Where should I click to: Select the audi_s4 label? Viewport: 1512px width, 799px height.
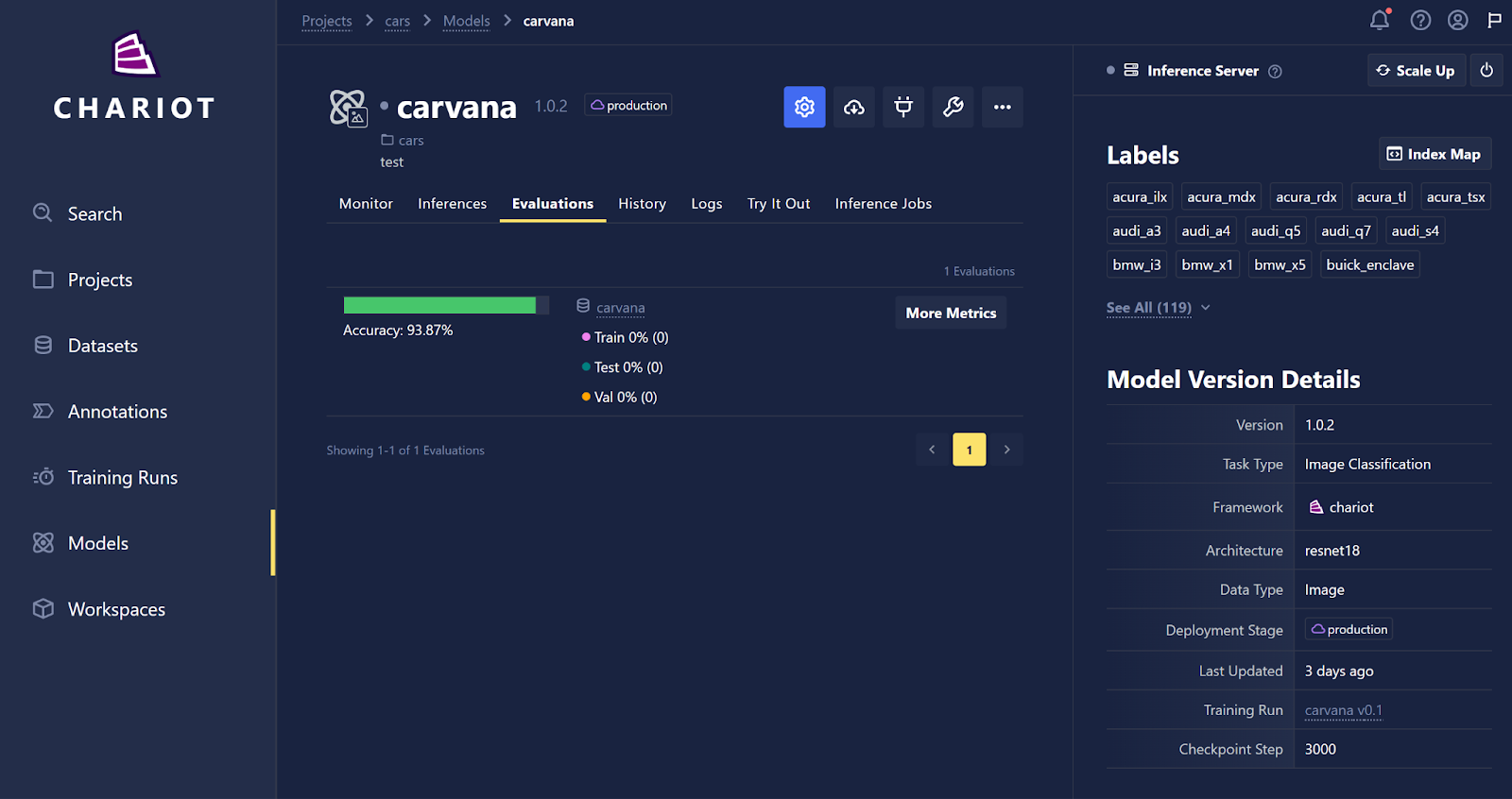coord(1415,230)
